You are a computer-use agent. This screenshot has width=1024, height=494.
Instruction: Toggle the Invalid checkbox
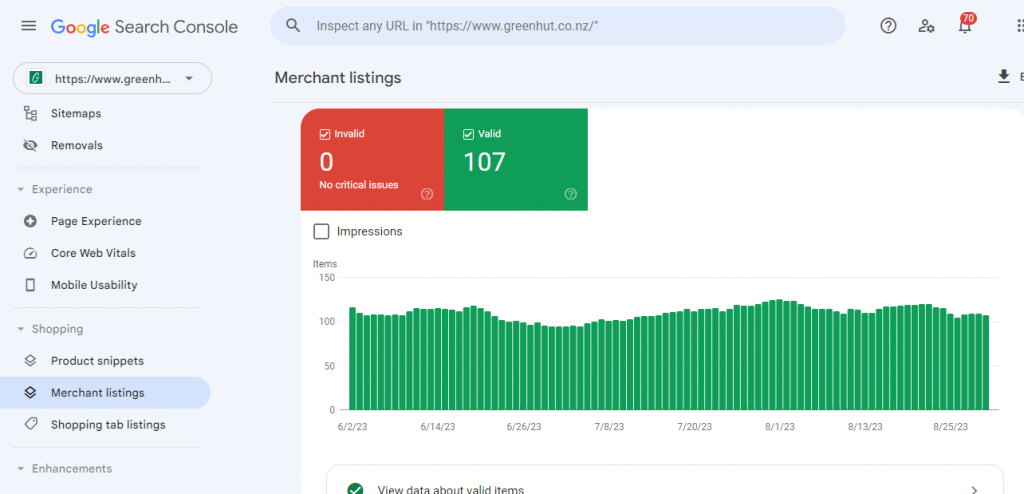tap(325, 134)
